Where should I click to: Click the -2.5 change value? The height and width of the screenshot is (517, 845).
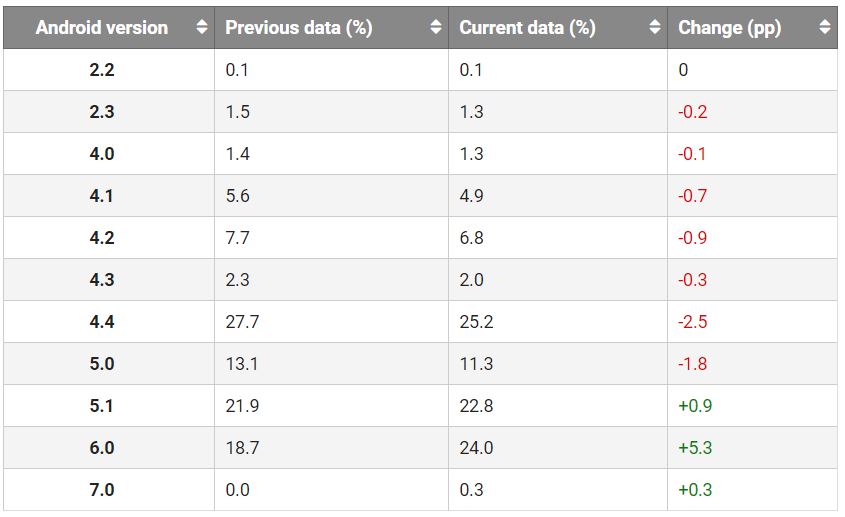(692, 322)
